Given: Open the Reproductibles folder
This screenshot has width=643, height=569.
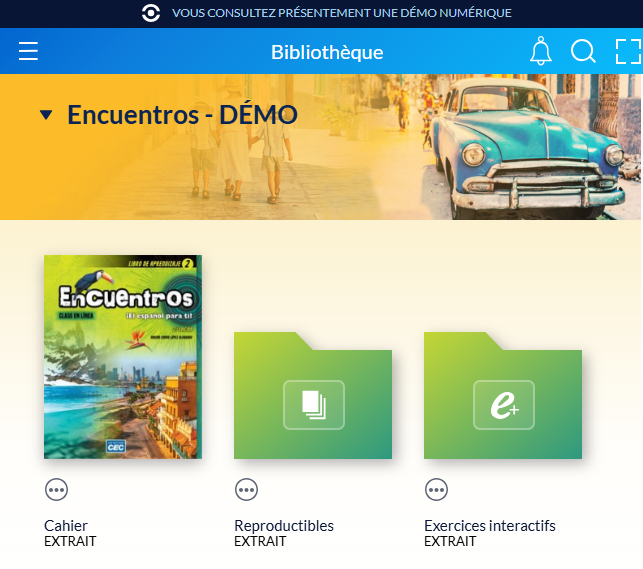Looking at the screenshot, I should coord(313,395).
